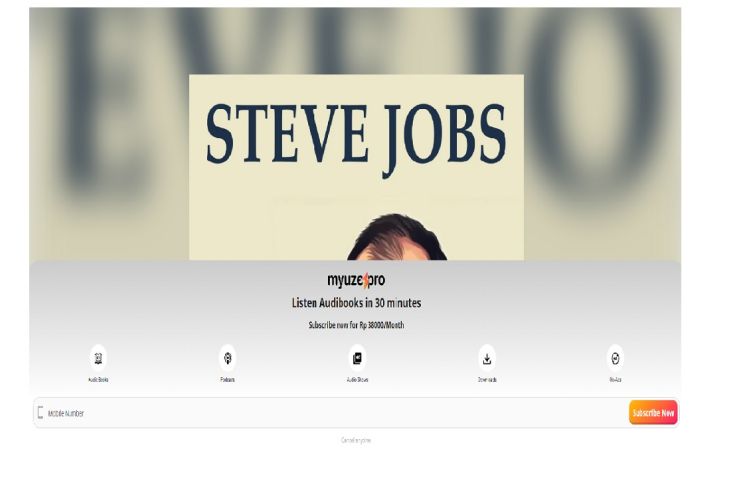Click the Audio Books icon
The width and height of the screenshot is (730, 487).
pos(98,358)
